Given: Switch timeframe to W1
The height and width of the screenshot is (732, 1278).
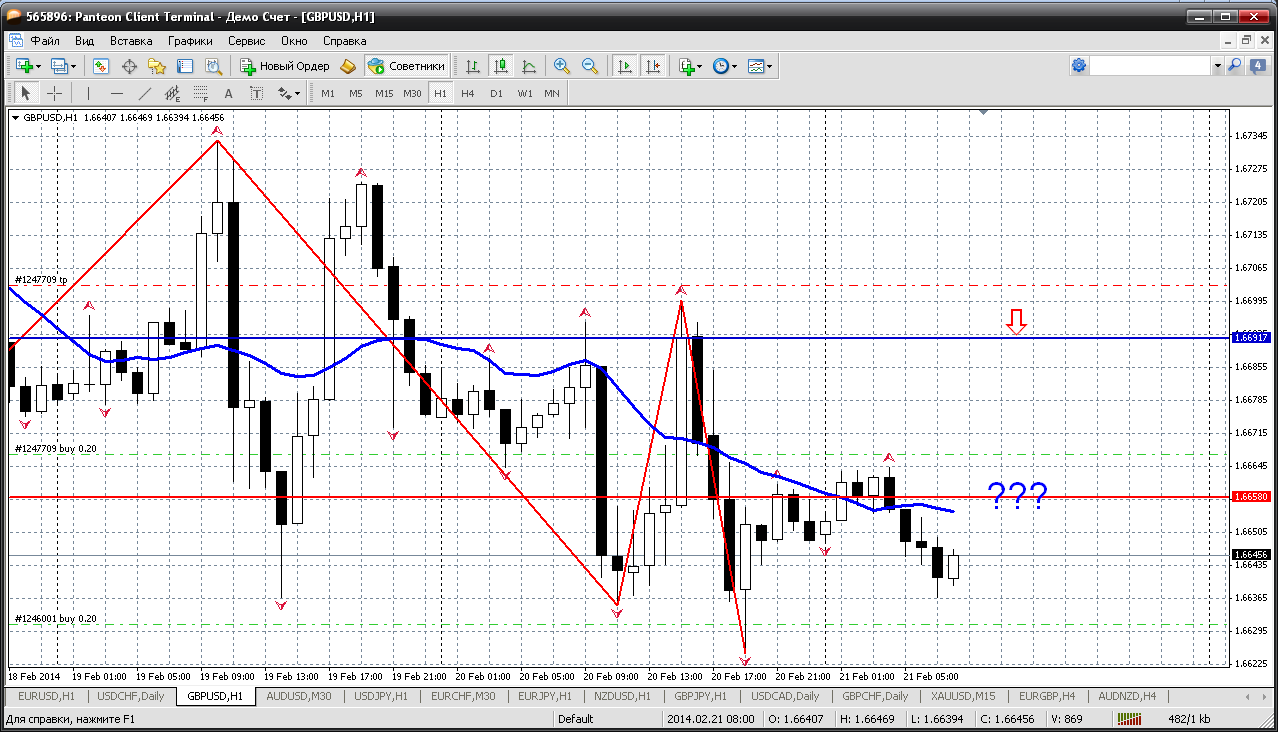Looking at the screenshot, I should pos(525,93).
